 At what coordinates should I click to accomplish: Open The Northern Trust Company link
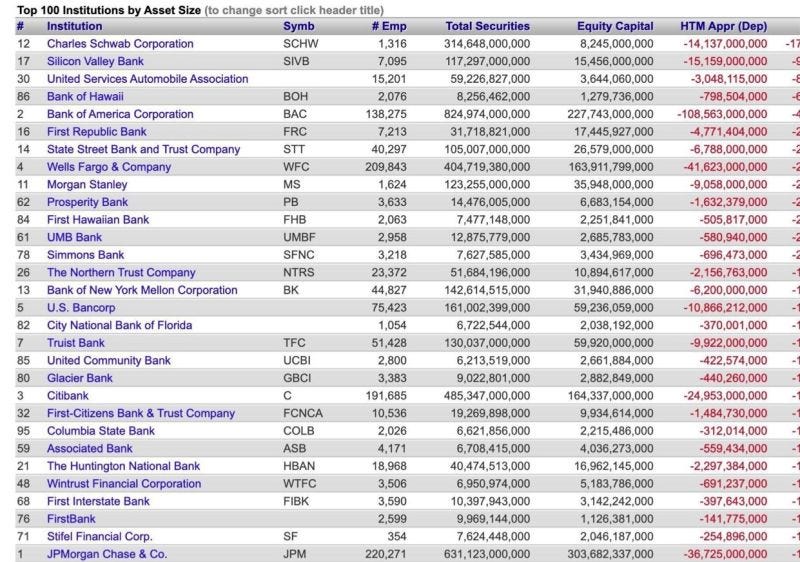121,272
